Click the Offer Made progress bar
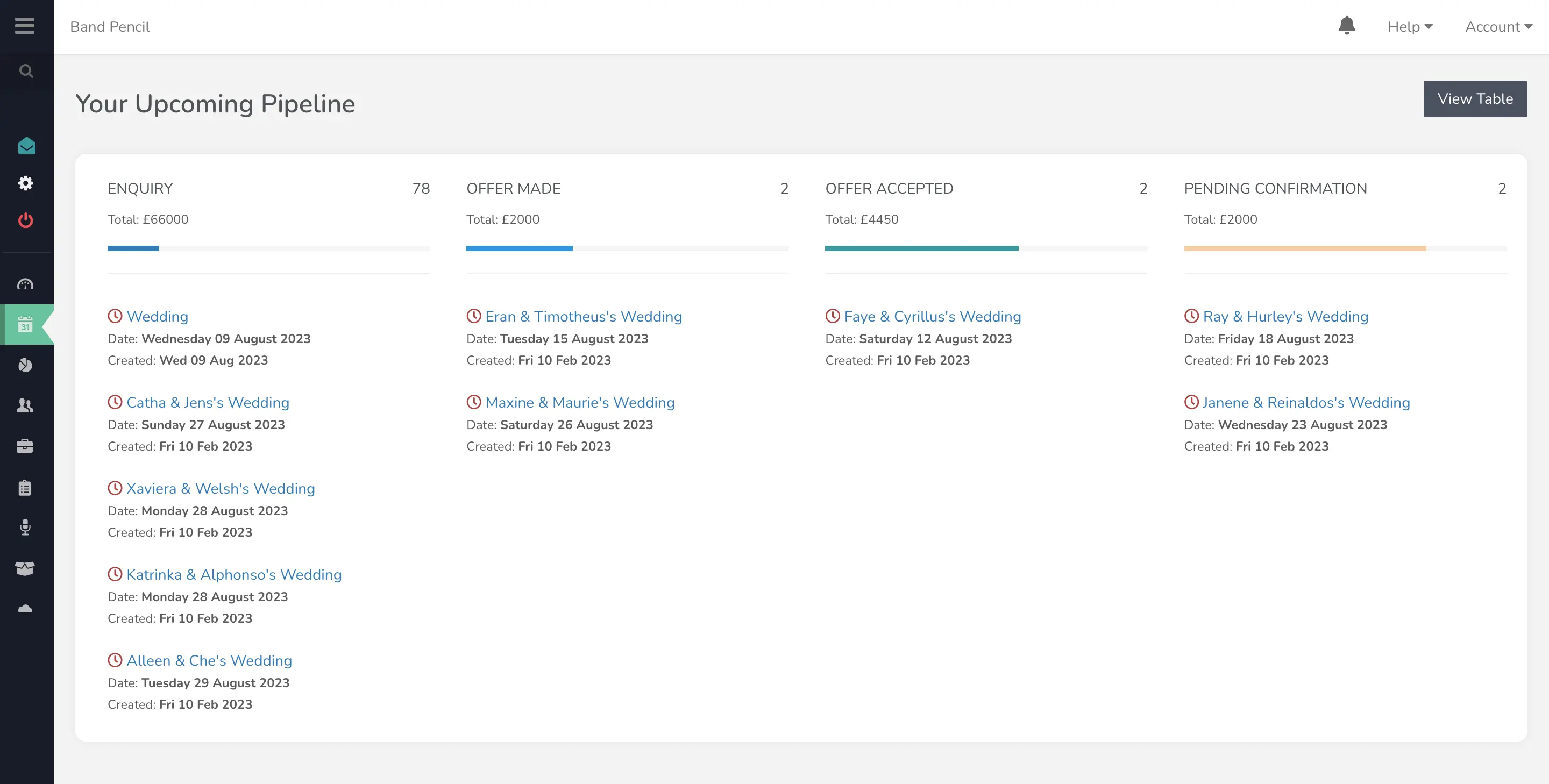Screen dimensions: 1549x784 click(x=627, y=248)
